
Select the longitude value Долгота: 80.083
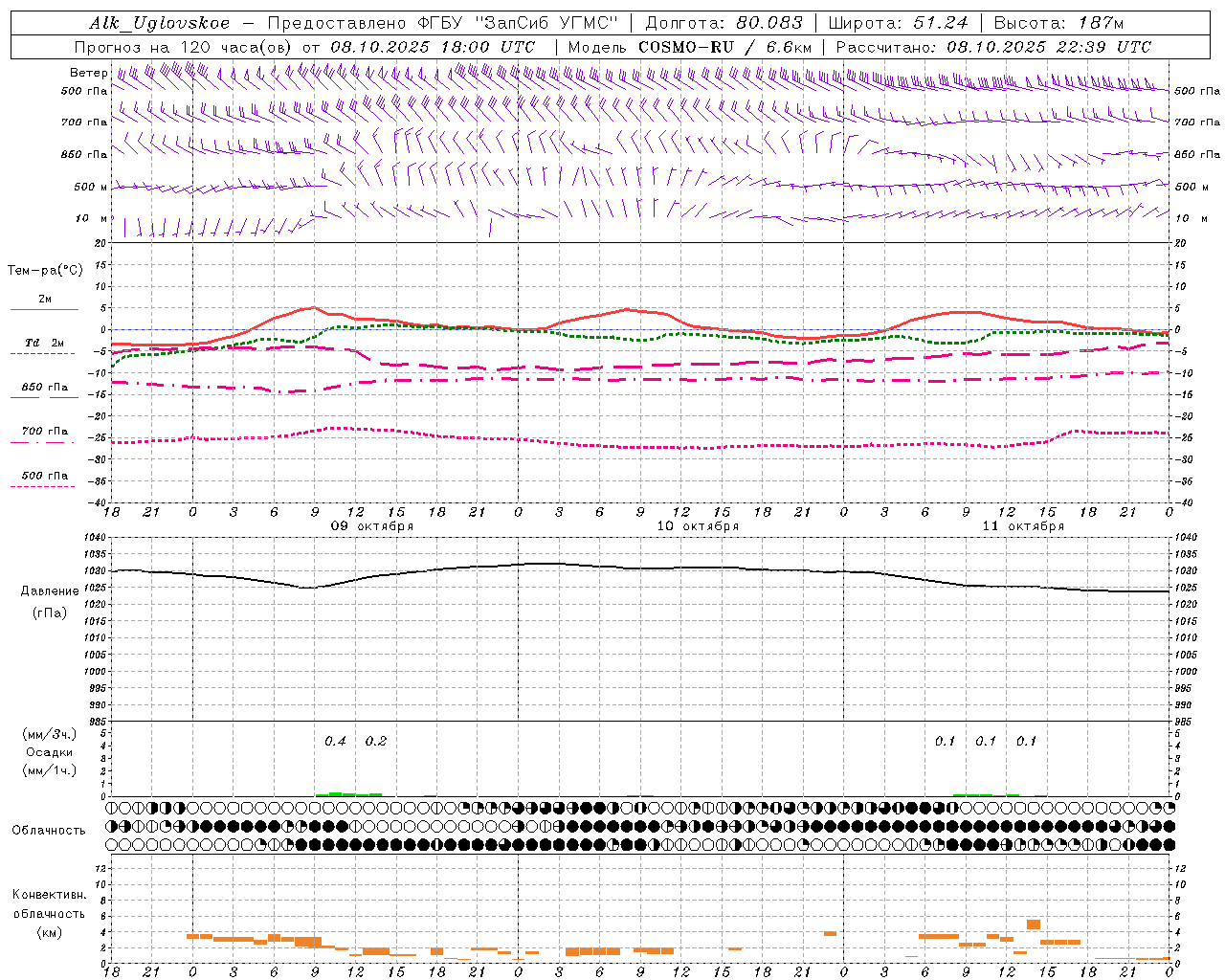tap(724, 23)
